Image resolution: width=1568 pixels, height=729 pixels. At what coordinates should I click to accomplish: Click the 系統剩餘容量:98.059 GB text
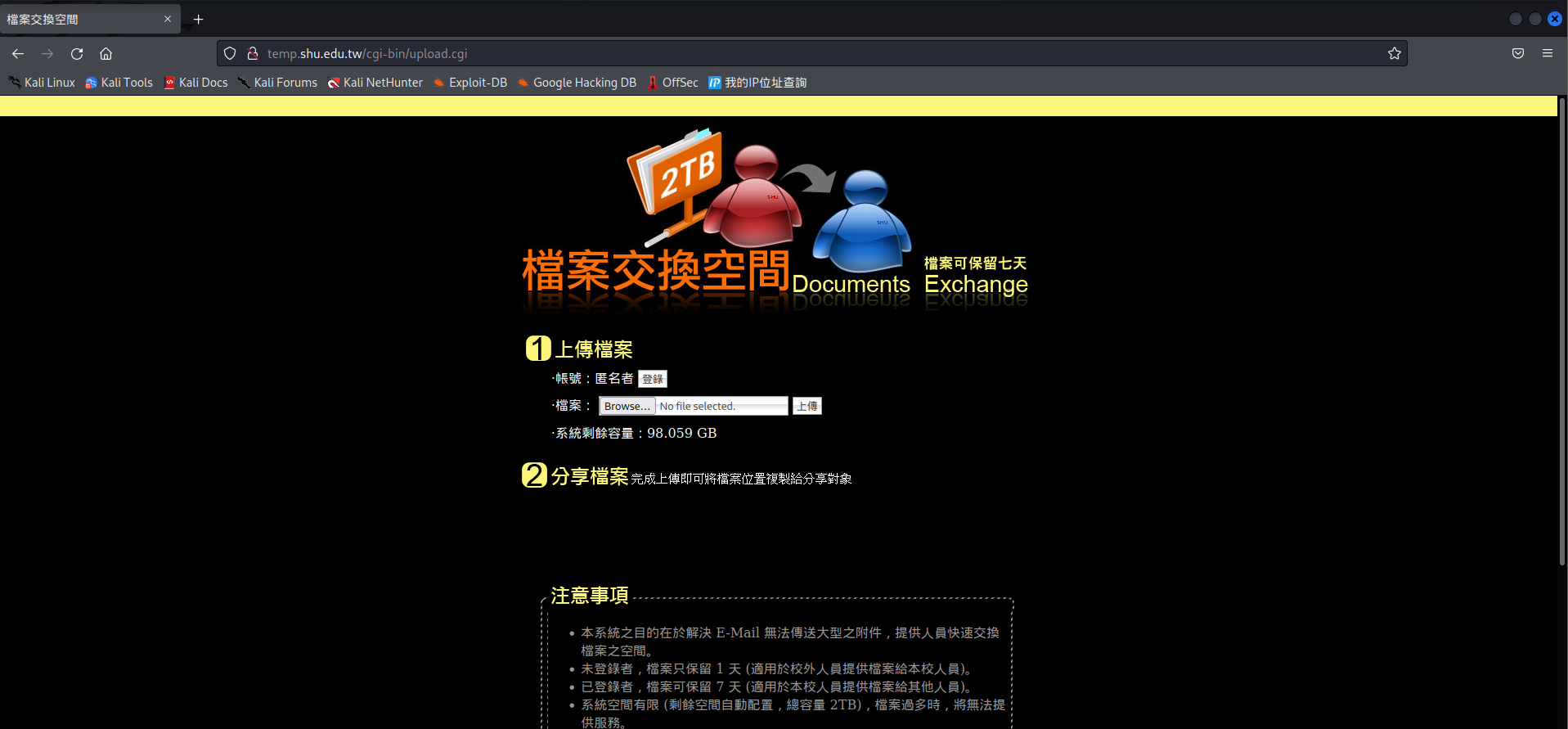[636, 434]
